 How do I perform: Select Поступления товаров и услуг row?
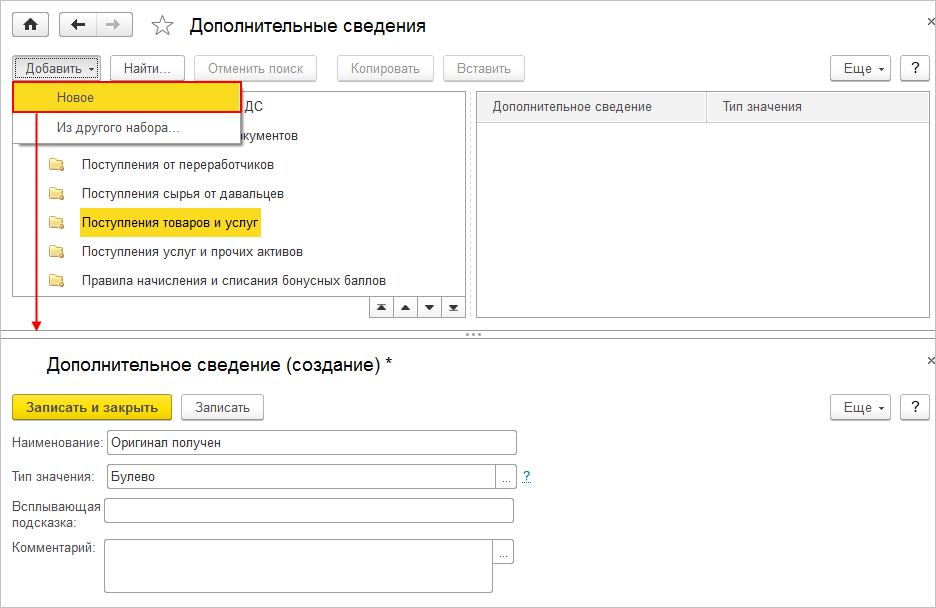tap(170, 223)
